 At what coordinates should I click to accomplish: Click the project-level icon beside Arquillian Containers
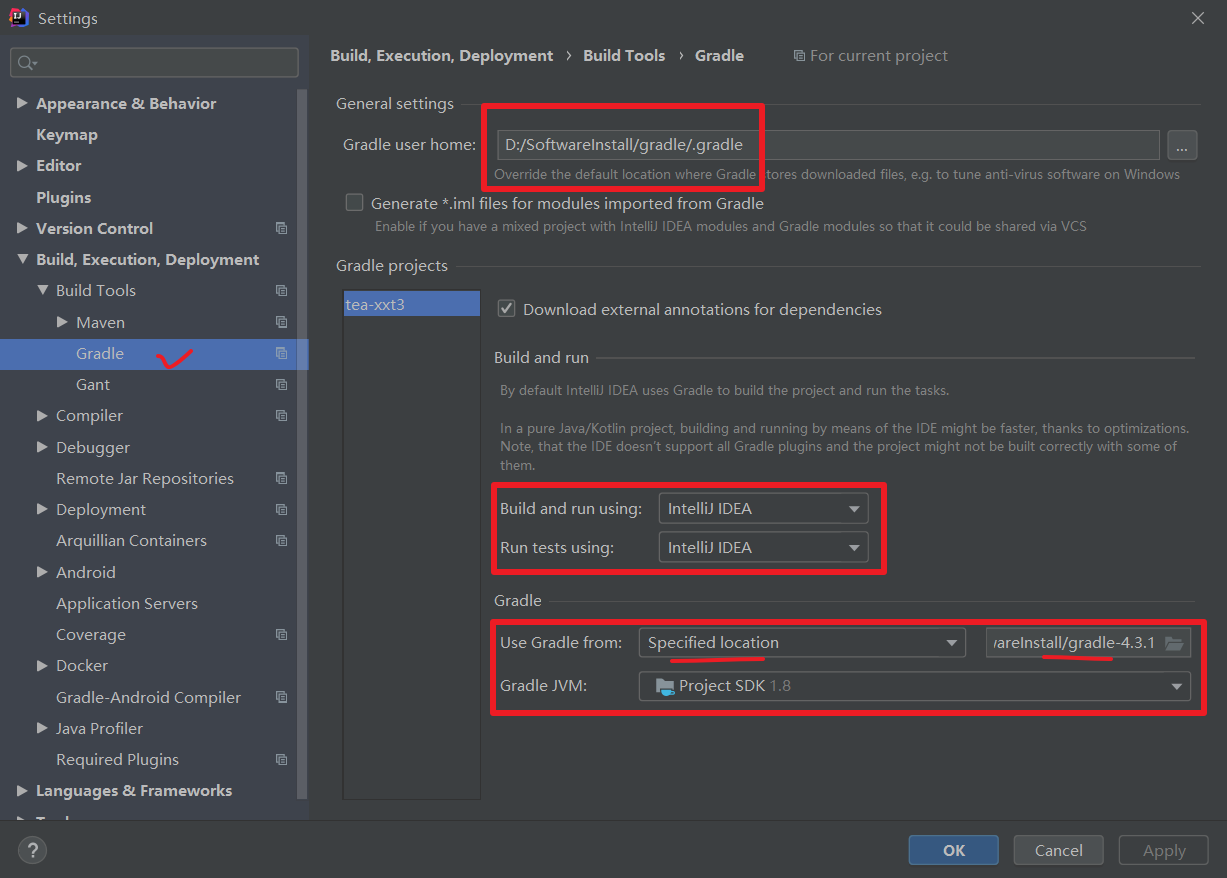tap(281, 541)
